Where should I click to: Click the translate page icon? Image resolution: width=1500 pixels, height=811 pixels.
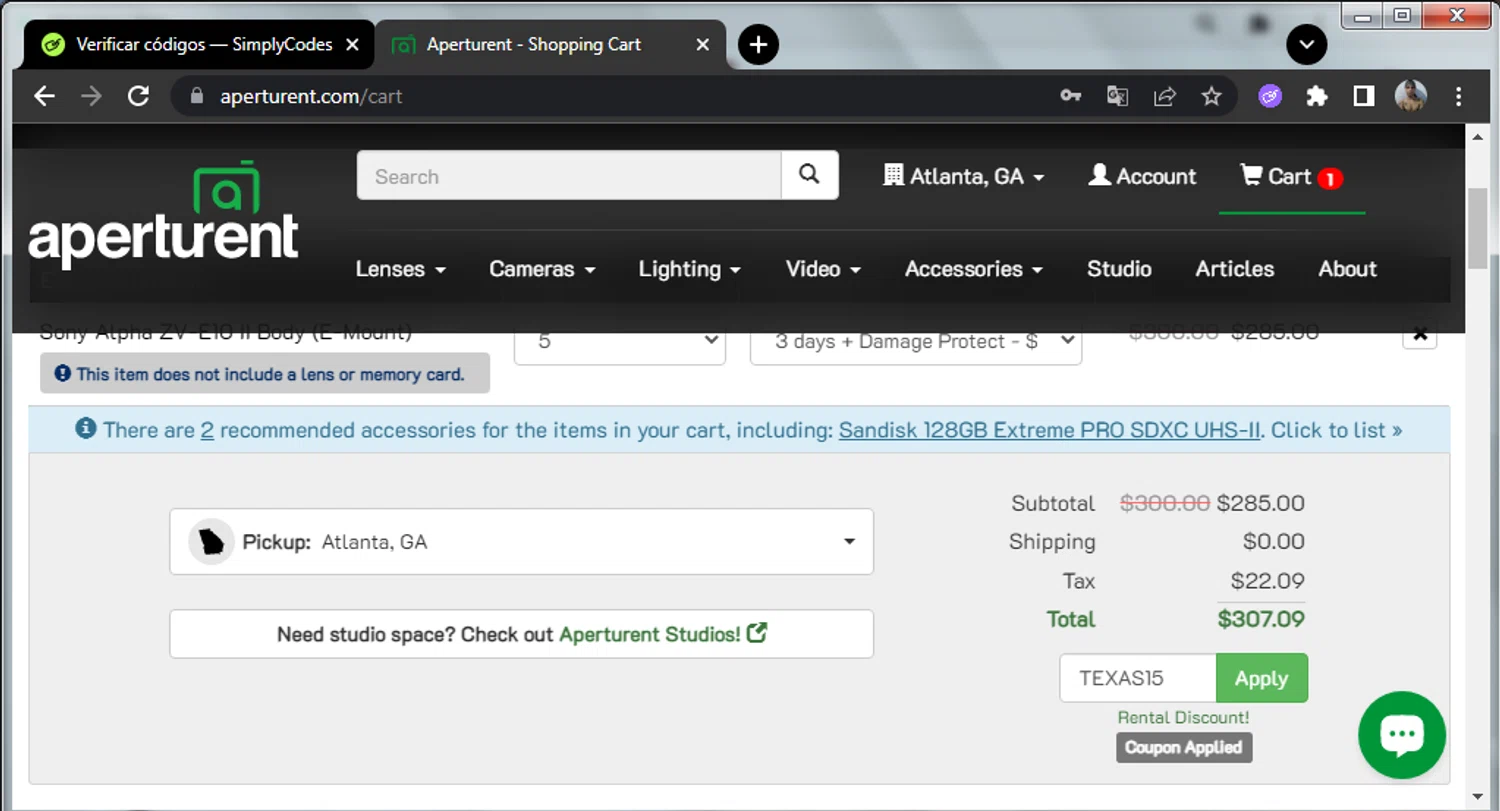pos(1117,96)
